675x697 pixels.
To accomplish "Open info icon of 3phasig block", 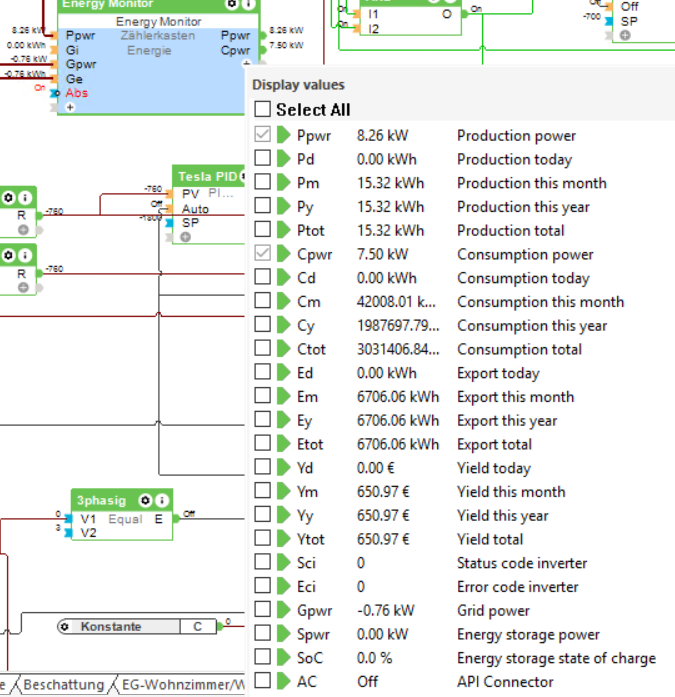I will pos(162,501).
